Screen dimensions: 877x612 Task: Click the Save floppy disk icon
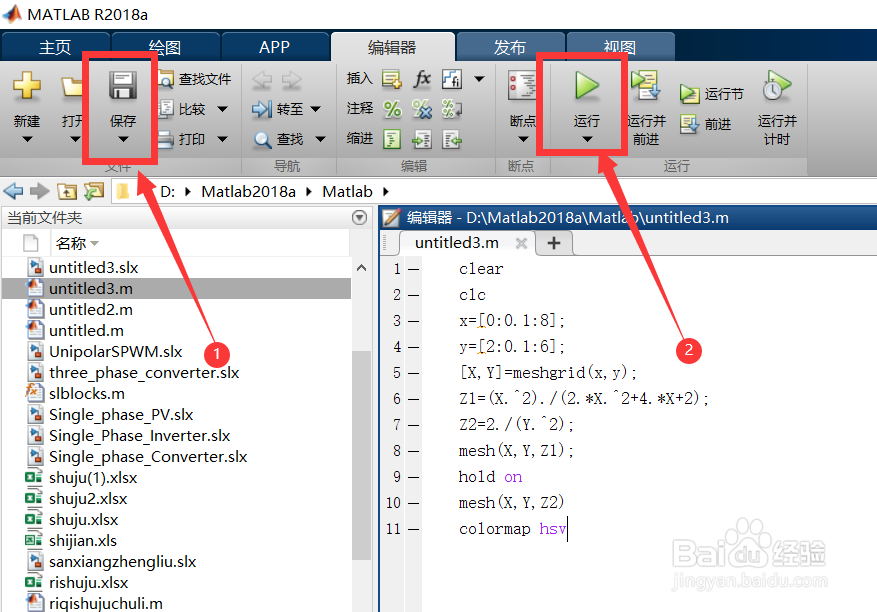[122, 86]
